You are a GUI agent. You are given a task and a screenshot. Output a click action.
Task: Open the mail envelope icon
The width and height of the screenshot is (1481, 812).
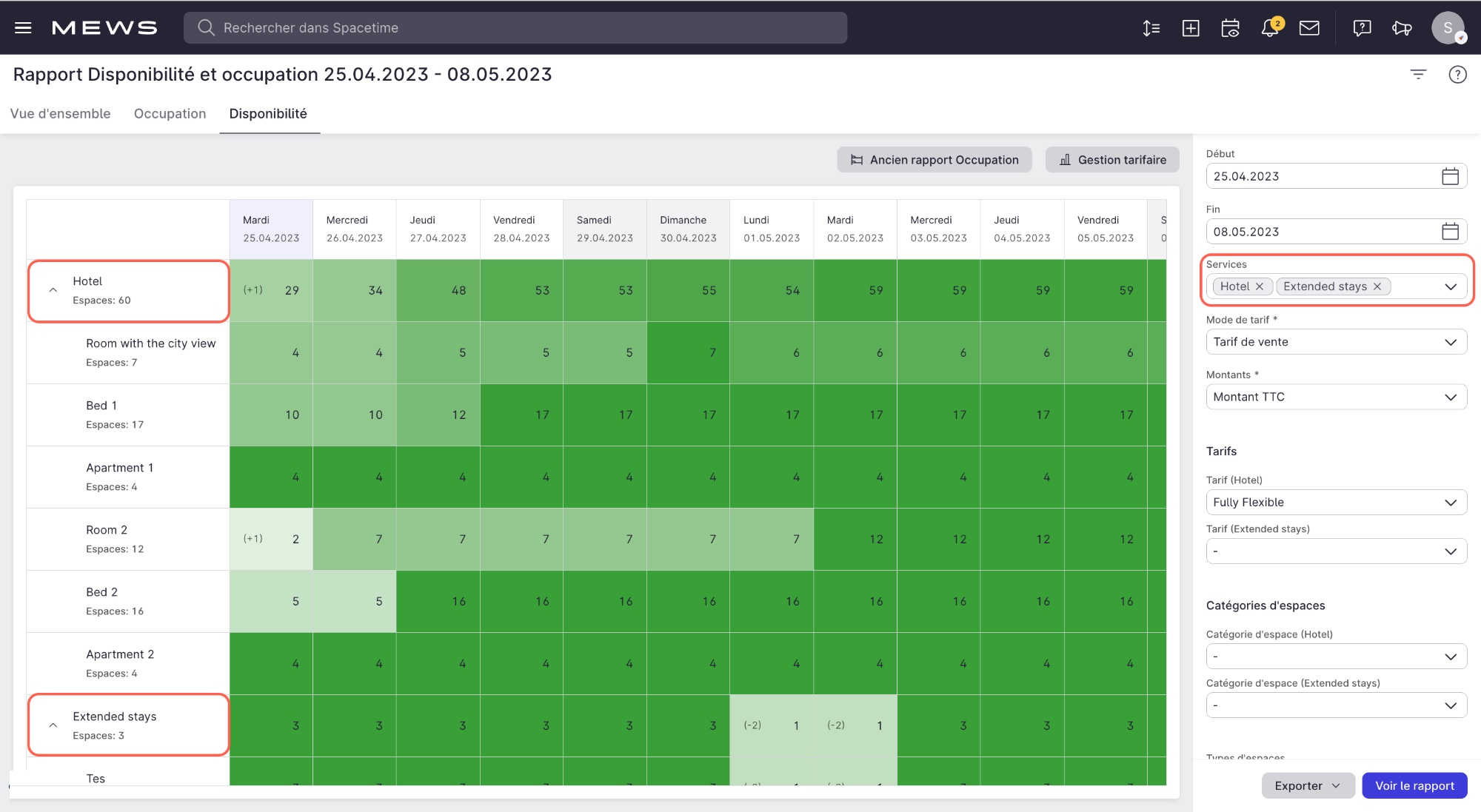click(x=1309, y=28)
